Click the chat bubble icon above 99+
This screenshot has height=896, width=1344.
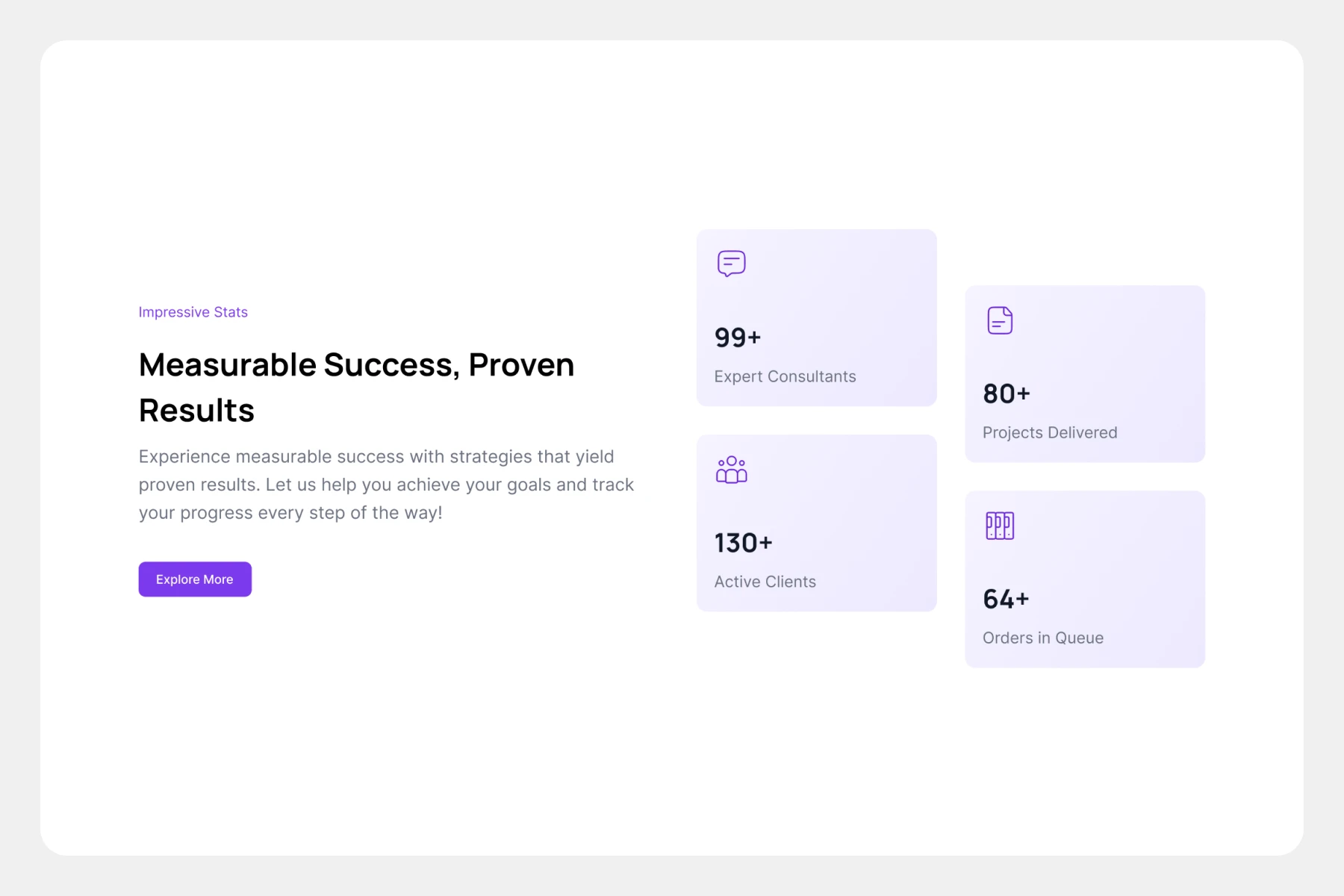731,264
